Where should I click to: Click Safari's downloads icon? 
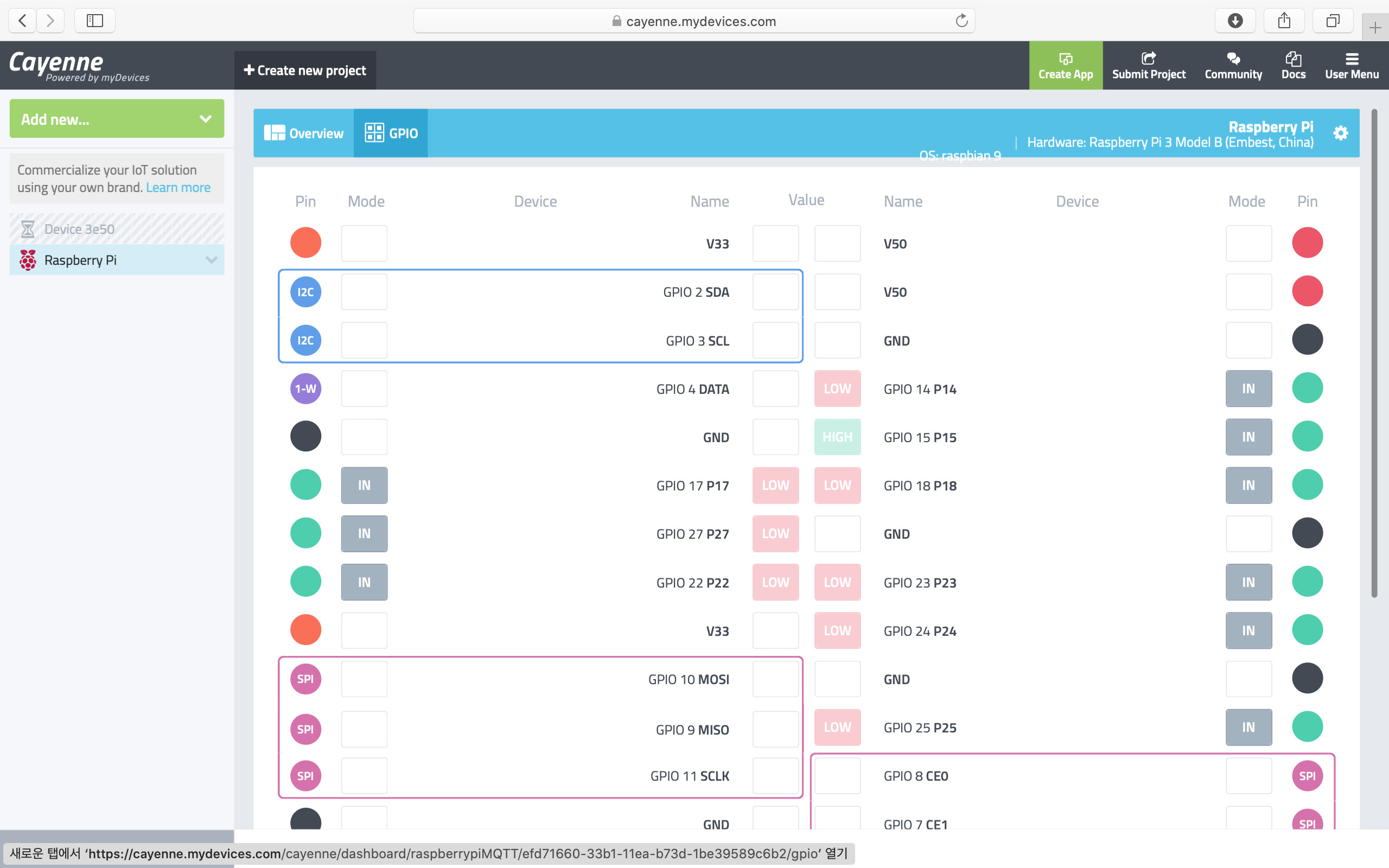click(1235, 21)
